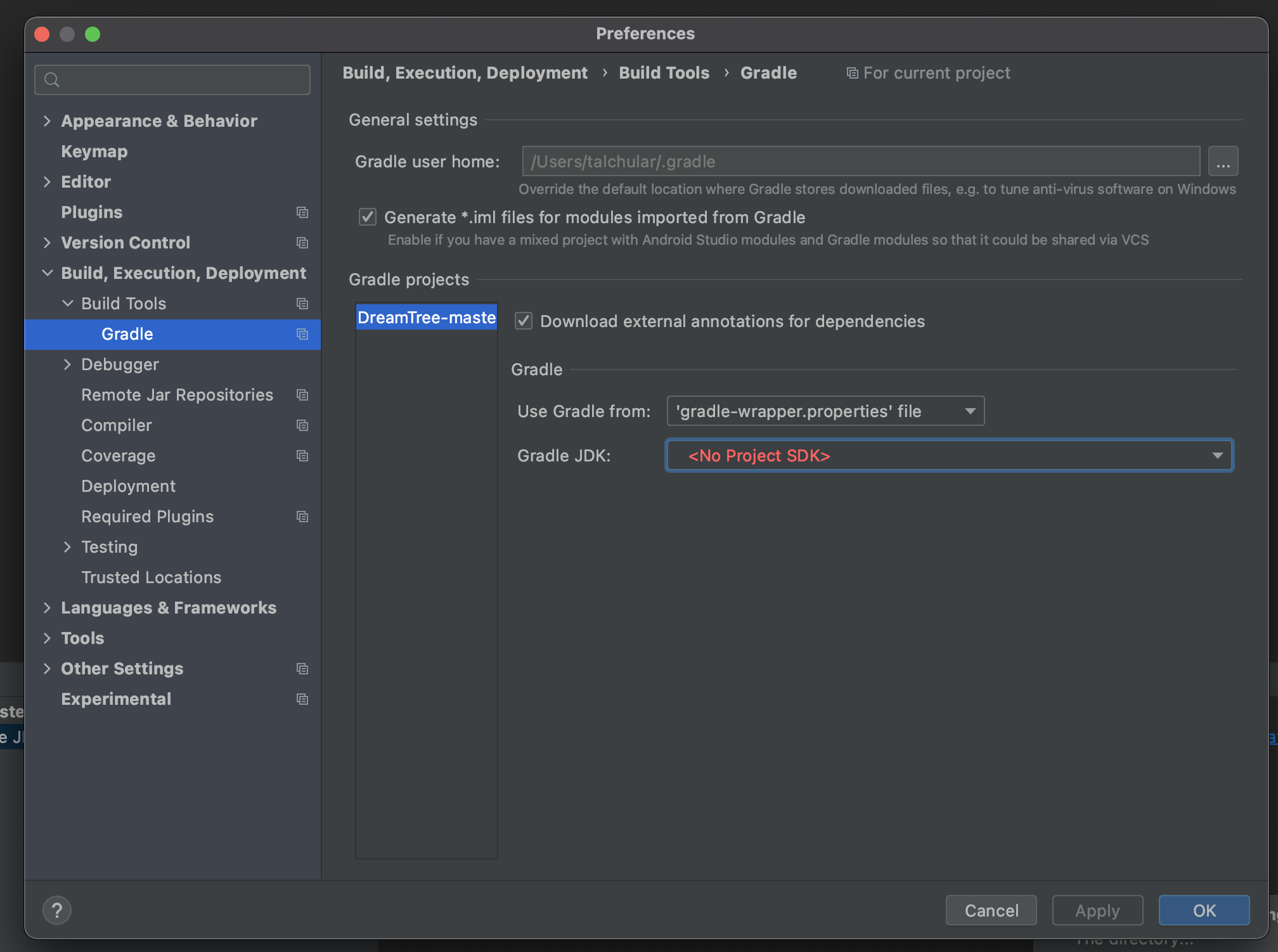This screenshot has width=1278, height=952.
Task: Click the project-level icon beside Compiler
Action: click(x=302, y=425)
